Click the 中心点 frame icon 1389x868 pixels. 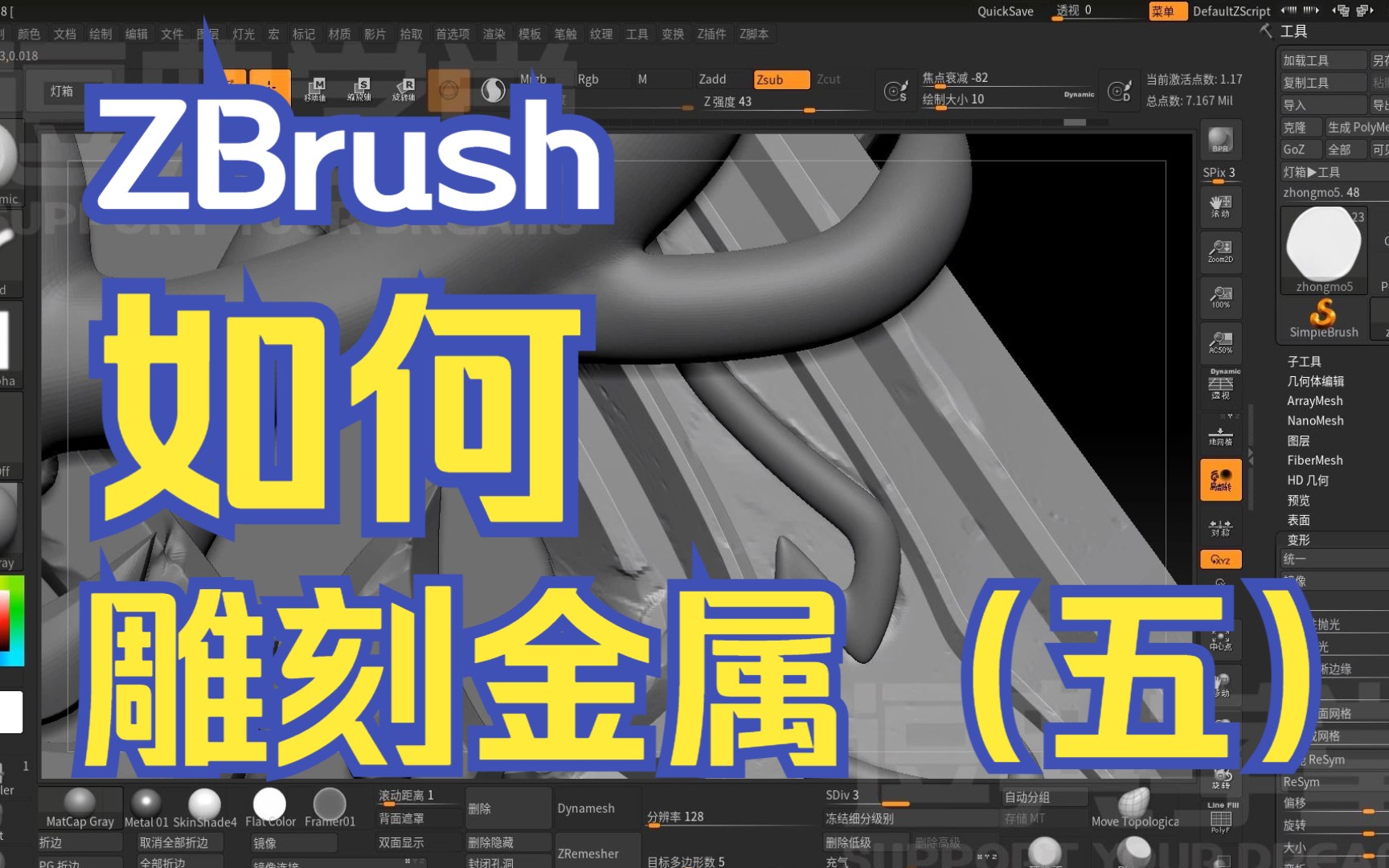[x=1220, y=641]
